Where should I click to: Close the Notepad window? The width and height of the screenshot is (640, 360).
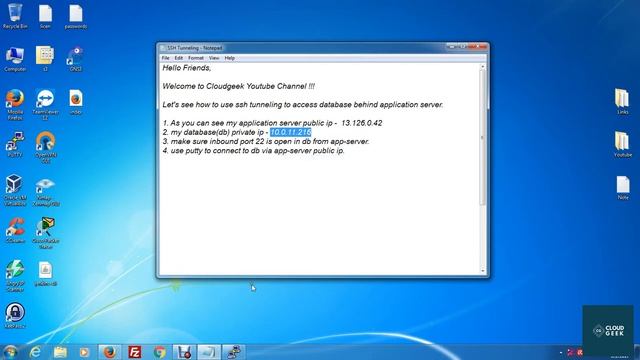(478, 47)
